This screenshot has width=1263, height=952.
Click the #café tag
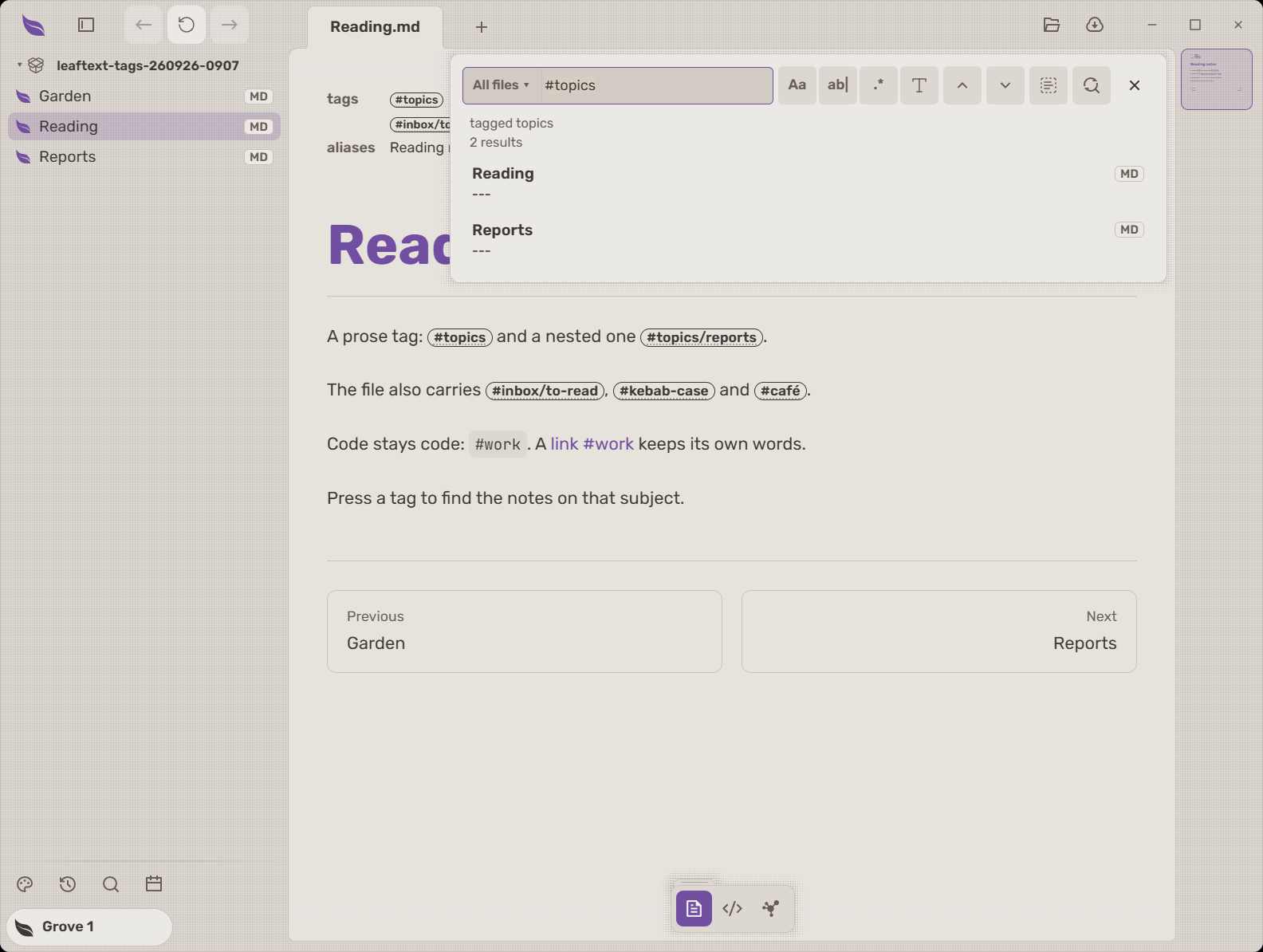tap(781, 391)
